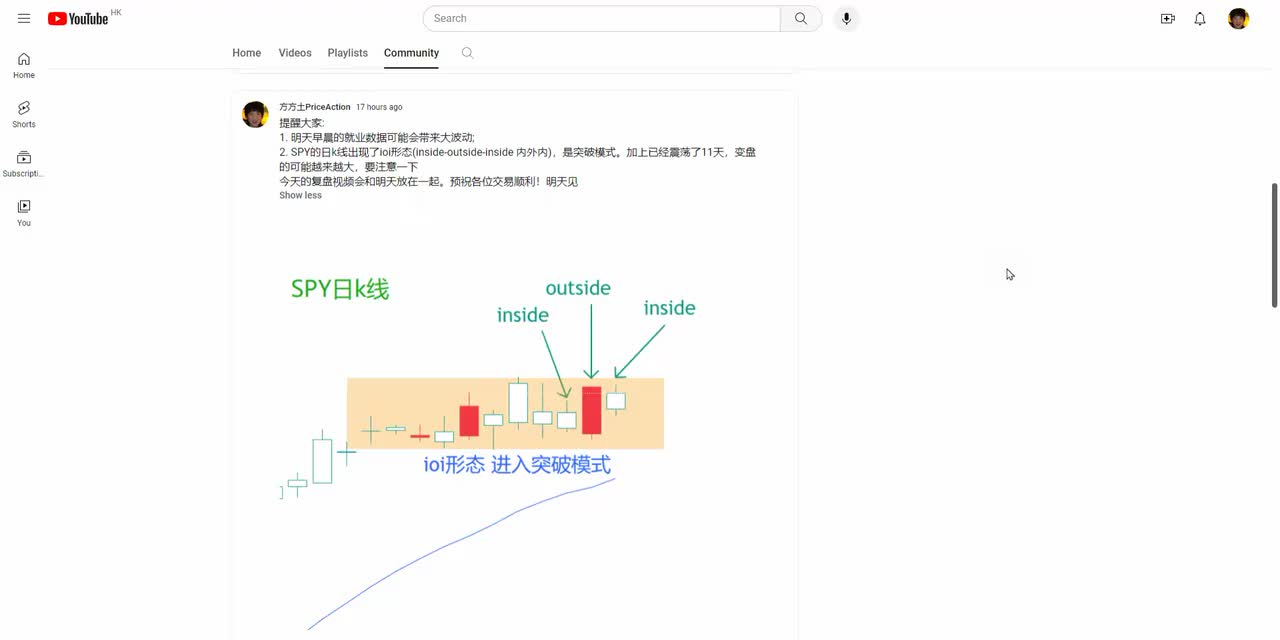Open Shorts in the sidebar
This screenshot has width=1280, height=640.
[x=24, y=114]
